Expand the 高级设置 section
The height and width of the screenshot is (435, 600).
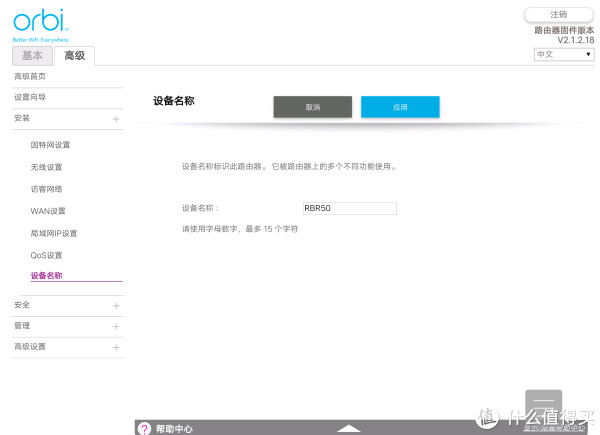116,347
